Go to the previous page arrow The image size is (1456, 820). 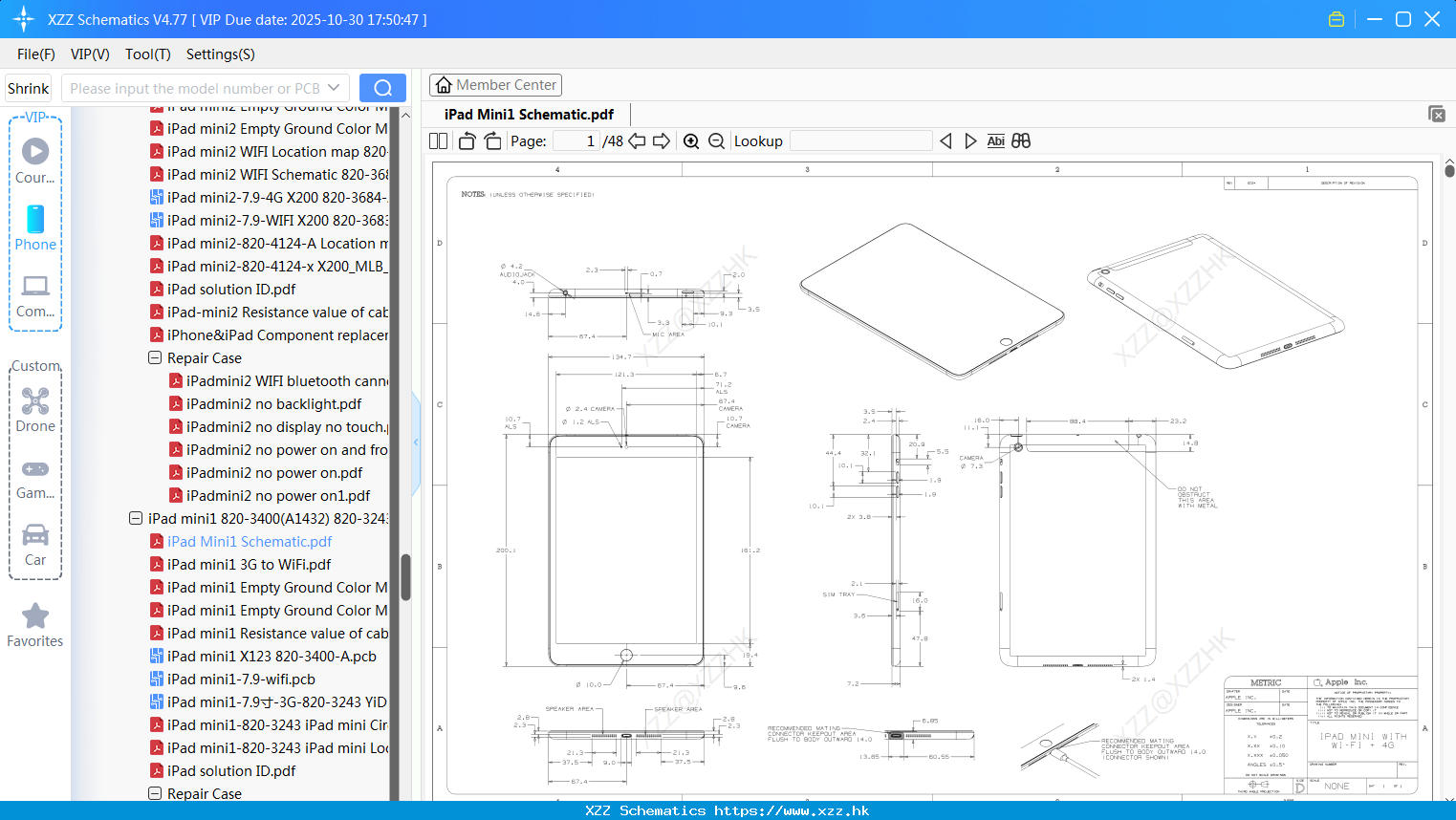[637, 141]
